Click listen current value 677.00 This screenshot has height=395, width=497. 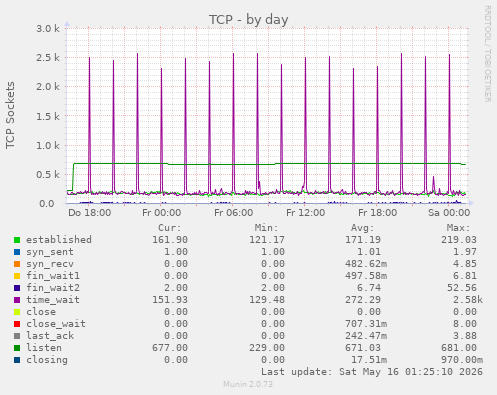[170, 348]
